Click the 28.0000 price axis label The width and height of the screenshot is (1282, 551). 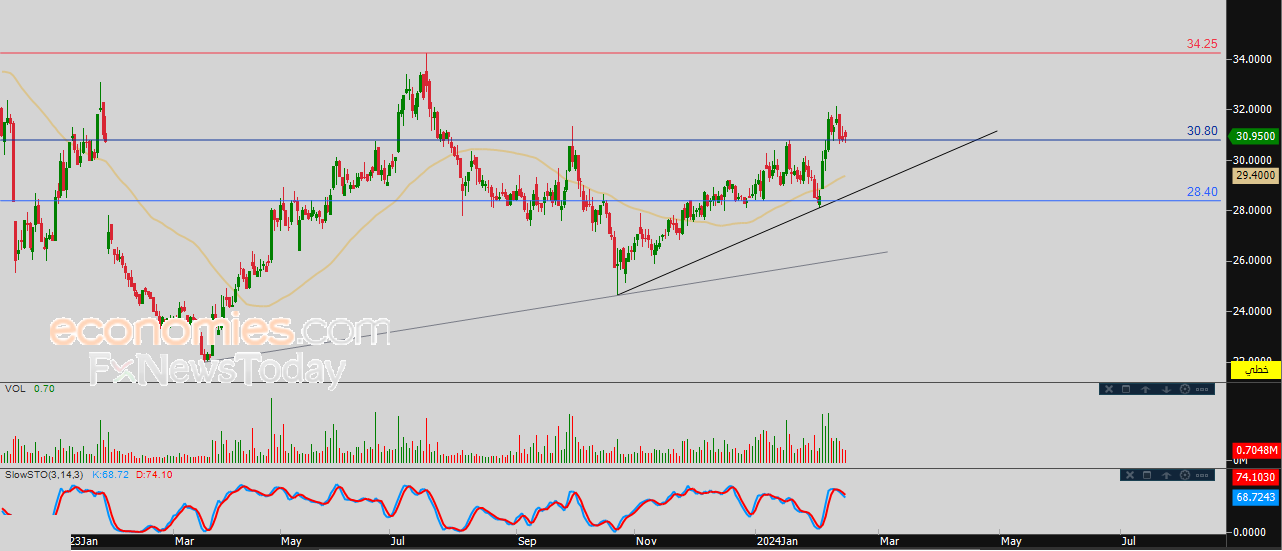pos(1252,211)
